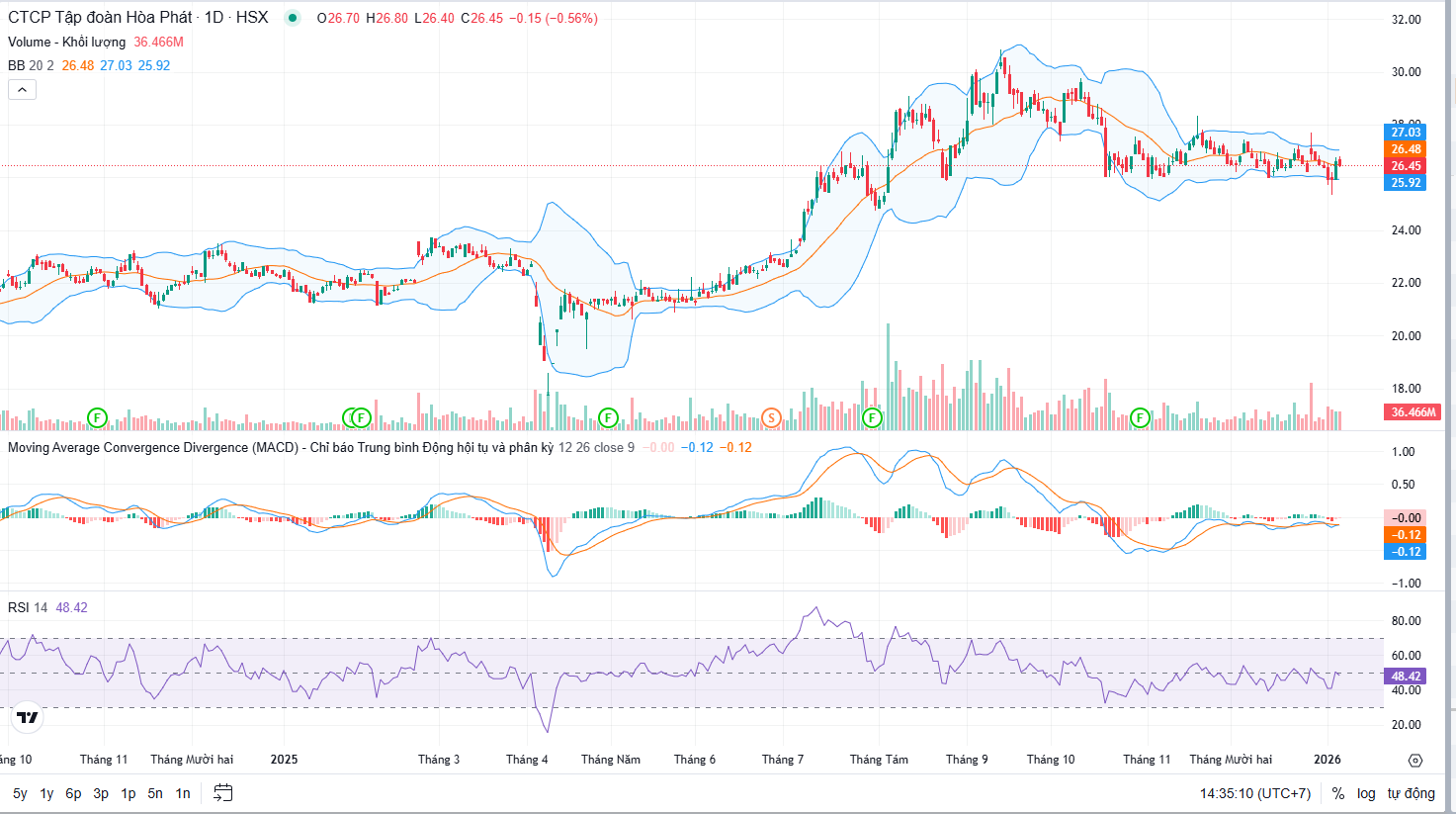This screenshot has height=814, width=1456.
Task: Click the green market status dot
Action: tap(292, 18)
